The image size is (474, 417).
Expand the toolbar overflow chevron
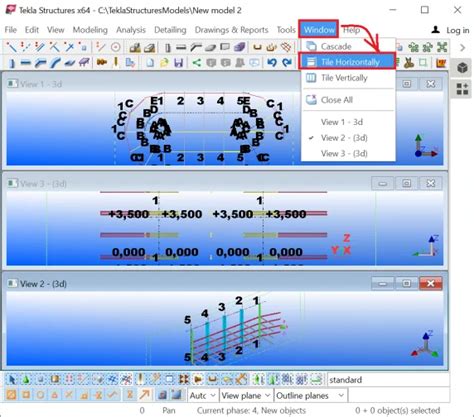[x=462, y=48]
